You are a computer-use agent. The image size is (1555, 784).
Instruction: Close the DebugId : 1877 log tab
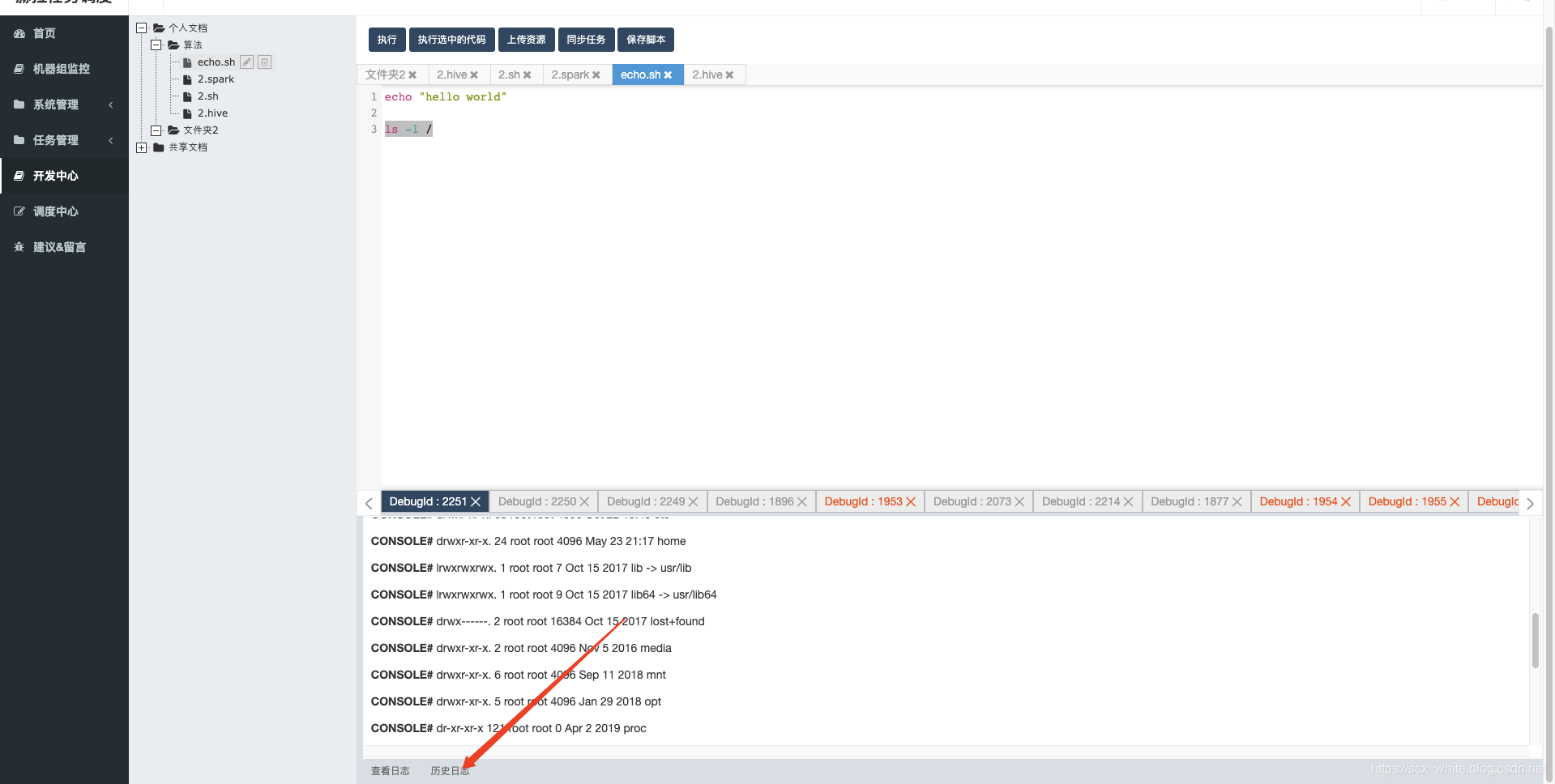(1237, 501)
